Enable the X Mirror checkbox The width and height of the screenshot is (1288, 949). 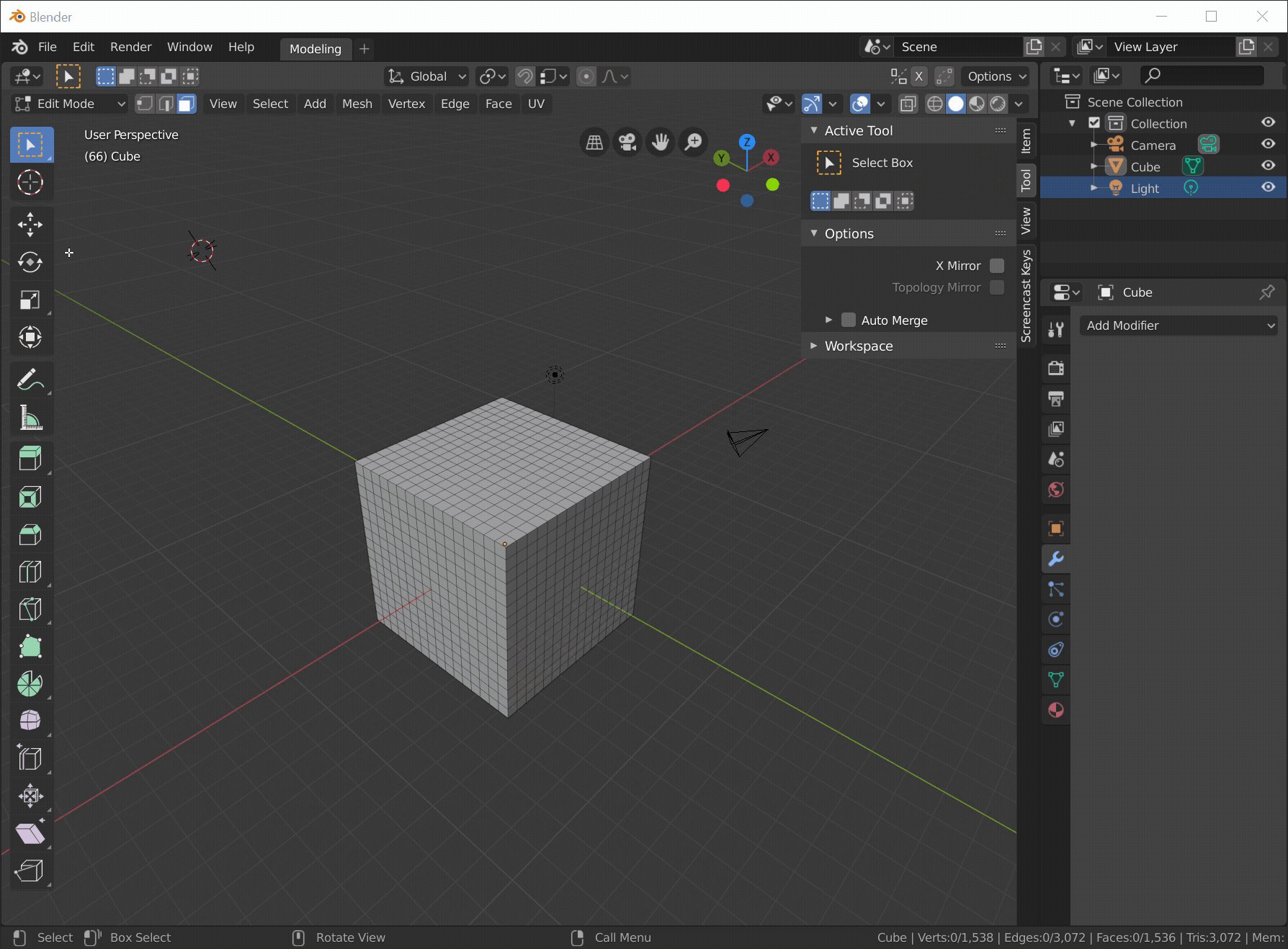tap(997, 266)
